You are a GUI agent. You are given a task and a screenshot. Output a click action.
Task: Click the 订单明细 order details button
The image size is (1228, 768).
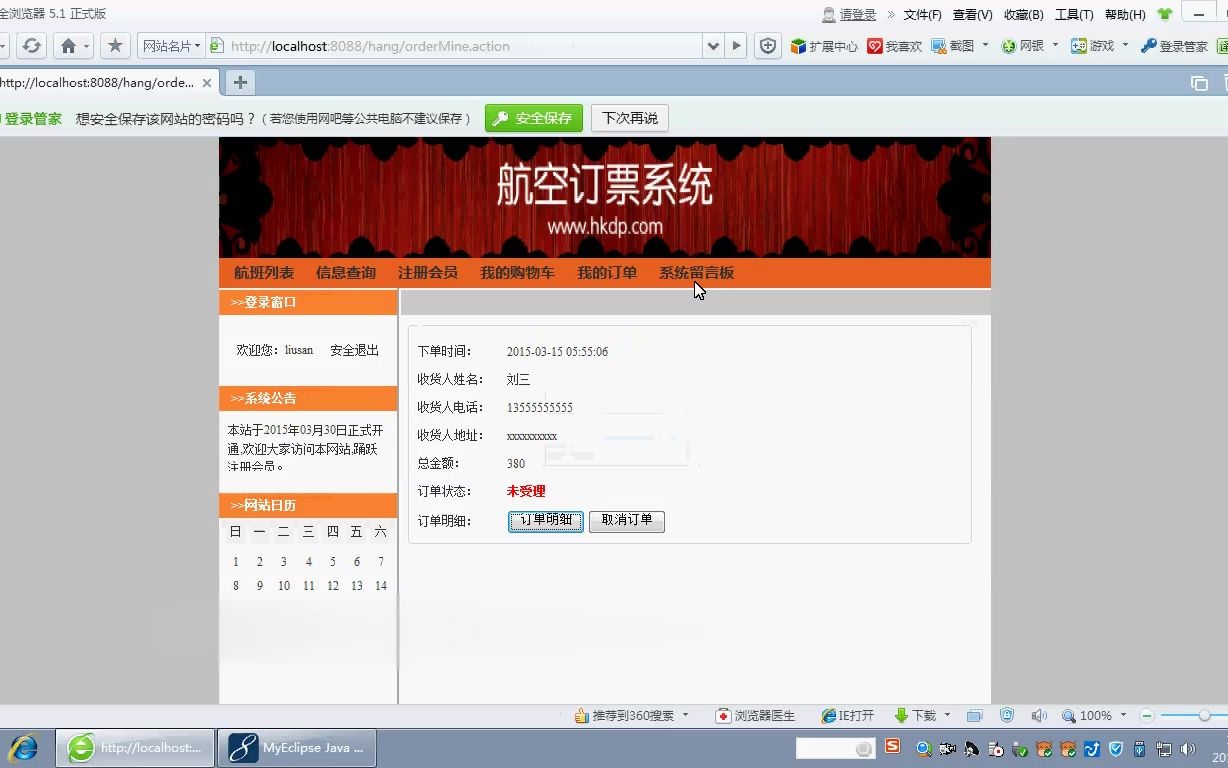coord(545,520)
